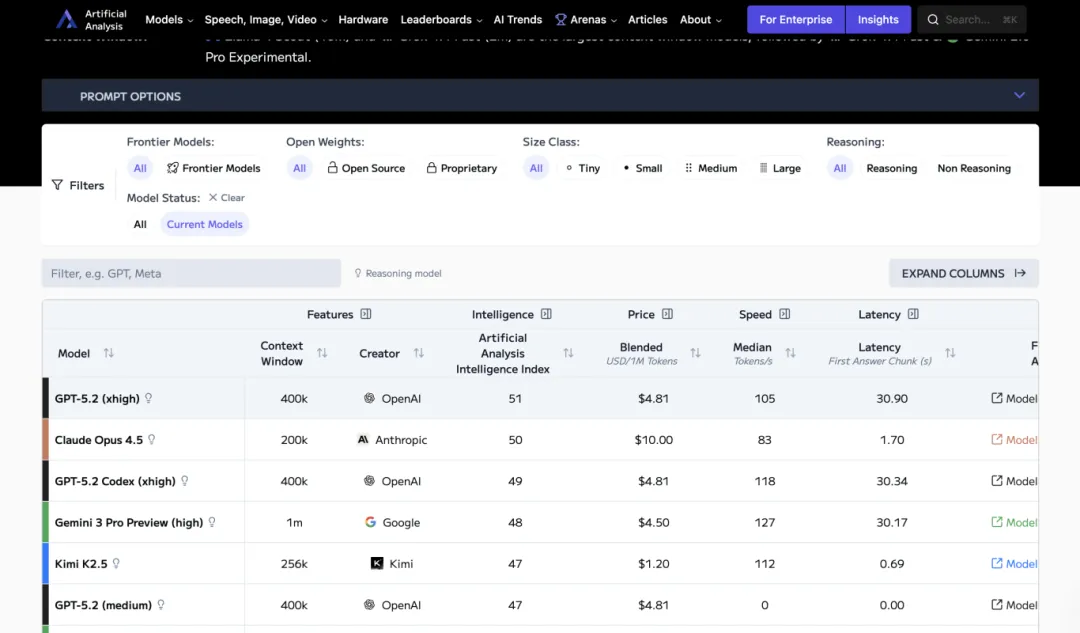Go to Hardware page

click(363, 19)
